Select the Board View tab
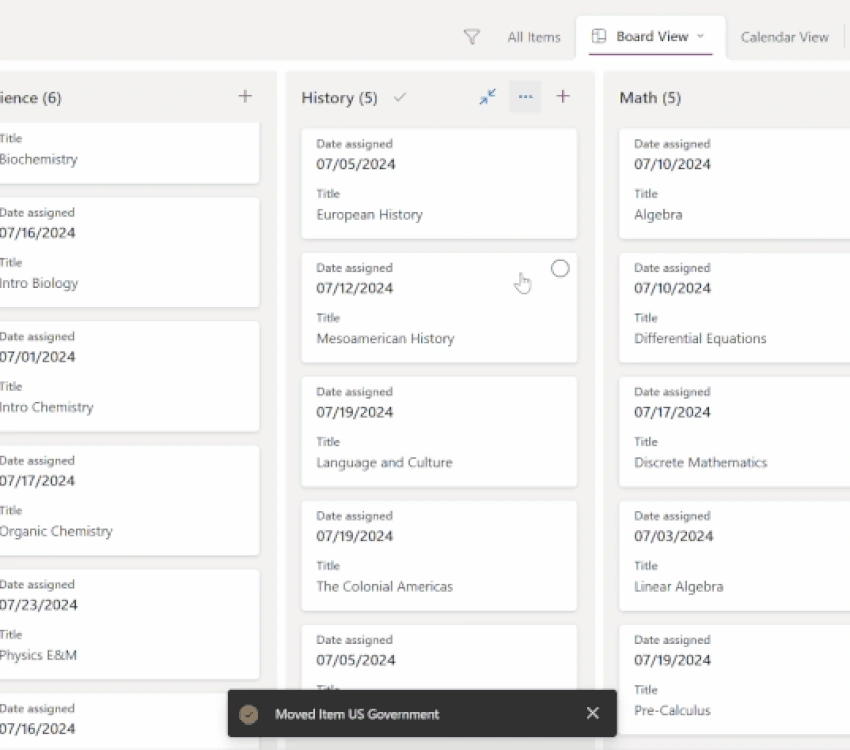 [x=651, y=36]
